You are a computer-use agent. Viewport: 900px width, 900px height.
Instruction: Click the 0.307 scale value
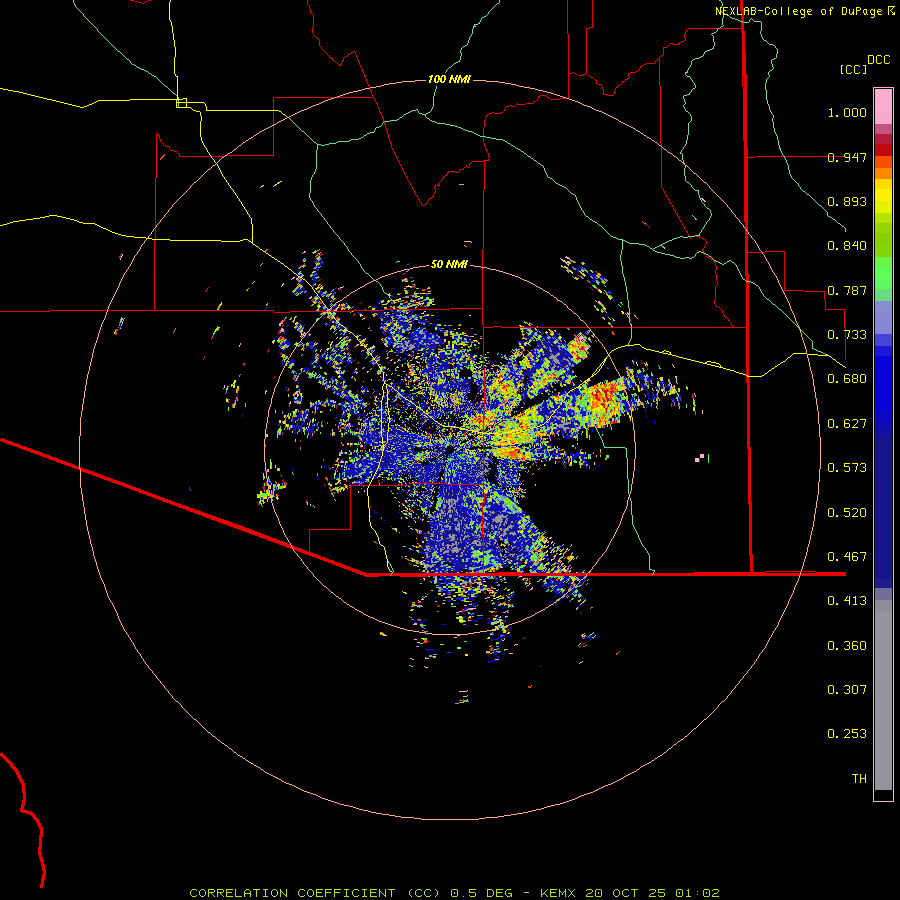click(x=847, y=690)
